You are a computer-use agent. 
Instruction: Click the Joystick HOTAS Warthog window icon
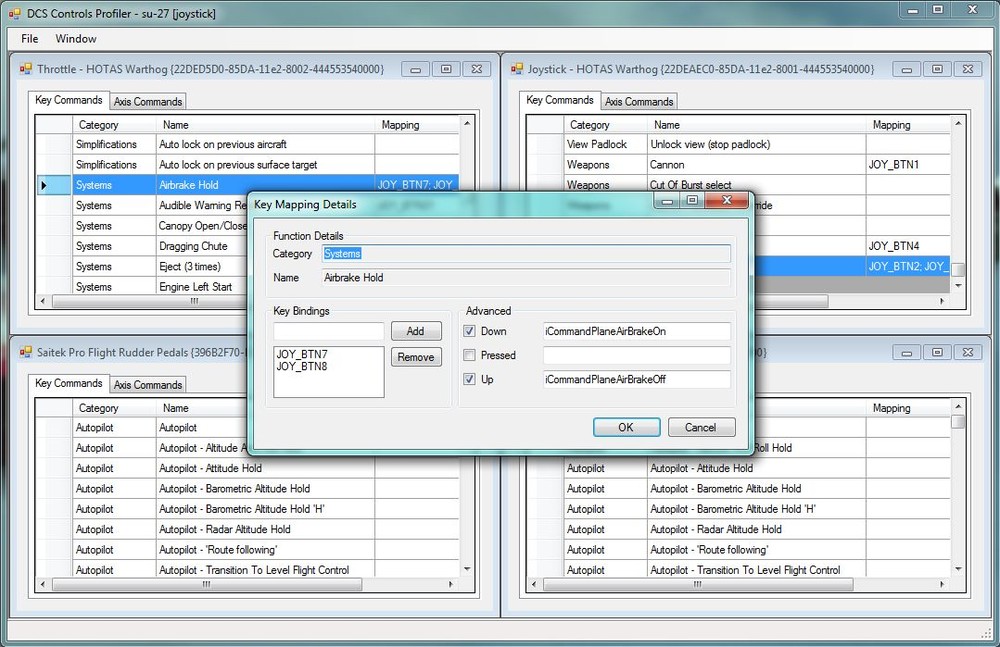pyautogui.click(x=517, y=69)
